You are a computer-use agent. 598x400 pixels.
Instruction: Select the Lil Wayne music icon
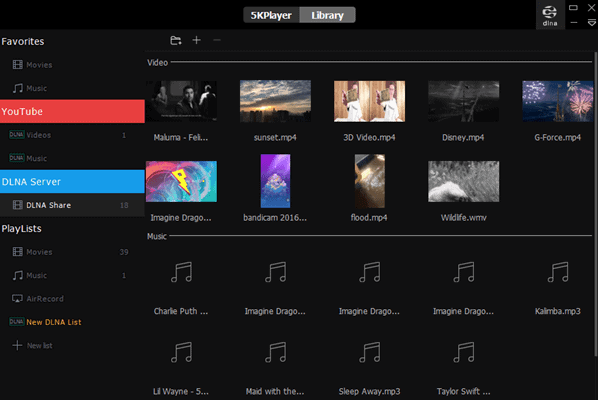[x=181, y=352]
